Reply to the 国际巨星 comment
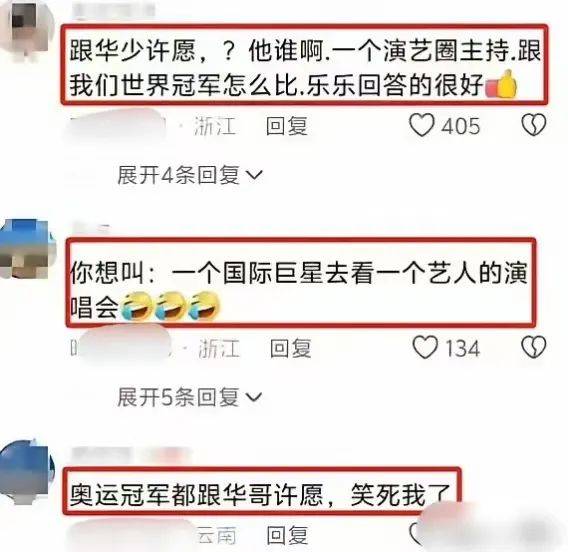568x552 pixels. pyautogui.click(x=291, y=348)
